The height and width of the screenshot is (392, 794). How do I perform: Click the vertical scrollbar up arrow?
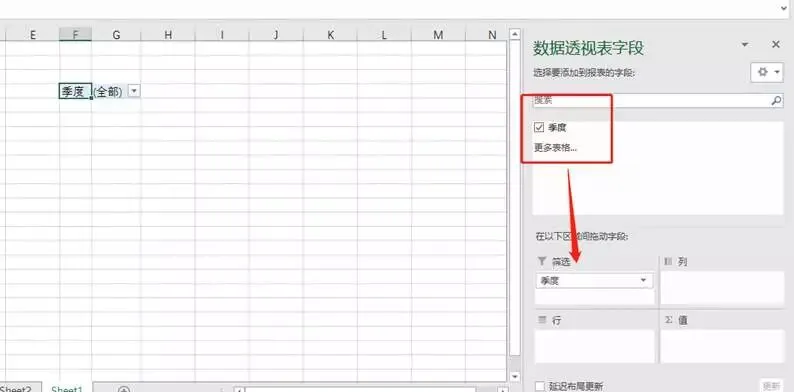pyautogui.click(x=515, y=34)
